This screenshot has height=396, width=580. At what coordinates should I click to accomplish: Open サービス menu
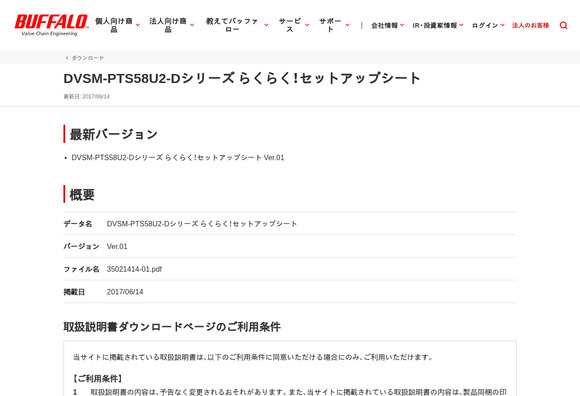pyautogui.click(x=290, y=25)
